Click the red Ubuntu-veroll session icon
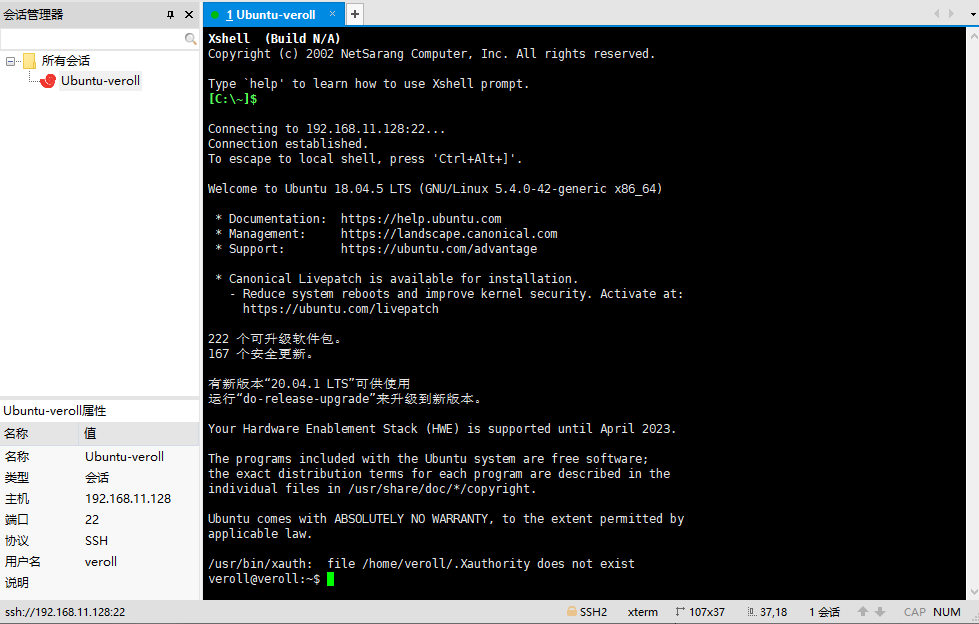 48,81
